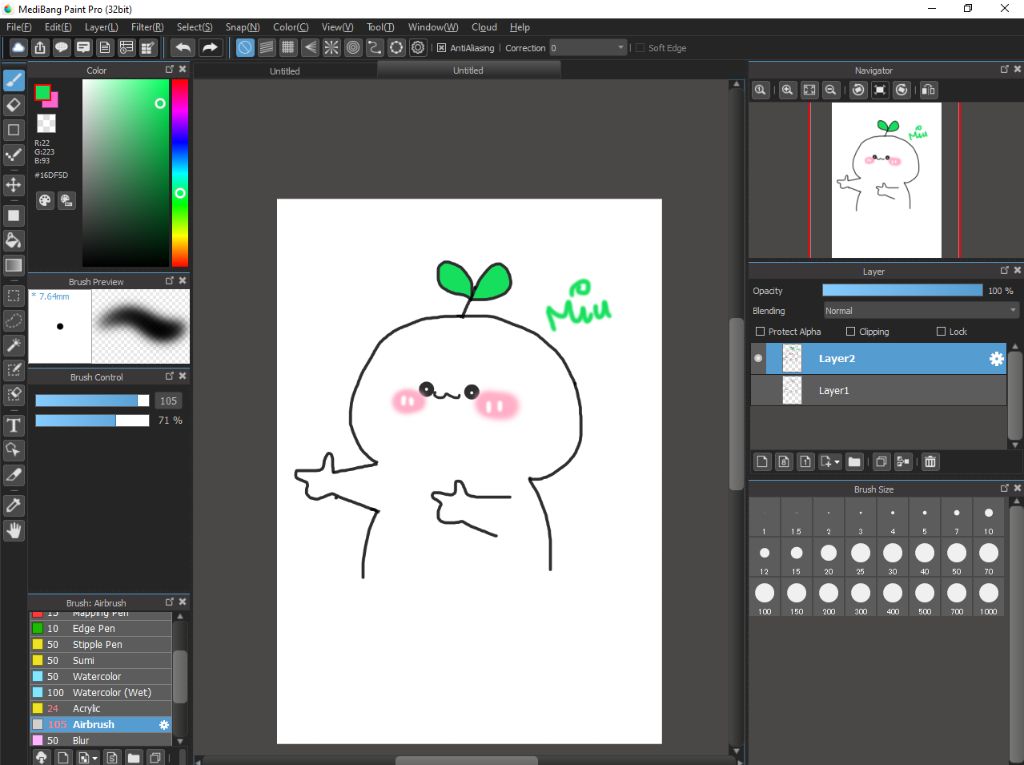Delete the selected layer with trash icon
1024x765 pixels.
[930, 462]
